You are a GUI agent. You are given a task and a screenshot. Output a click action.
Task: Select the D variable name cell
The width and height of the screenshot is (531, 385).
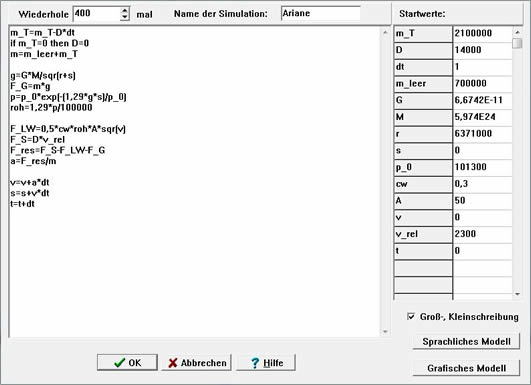(x=423, y=50)
